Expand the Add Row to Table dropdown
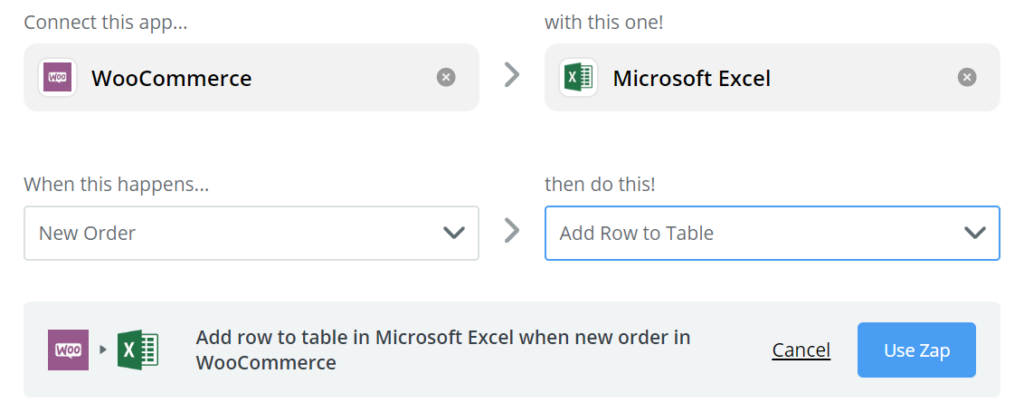The image size is (1024, 412). (773, 233)
